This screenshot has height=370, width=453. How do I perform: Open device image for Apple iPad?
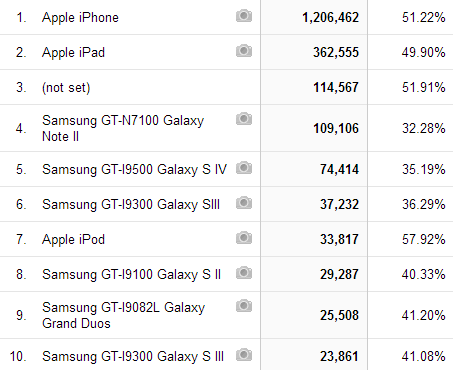[x=244, y=51]
